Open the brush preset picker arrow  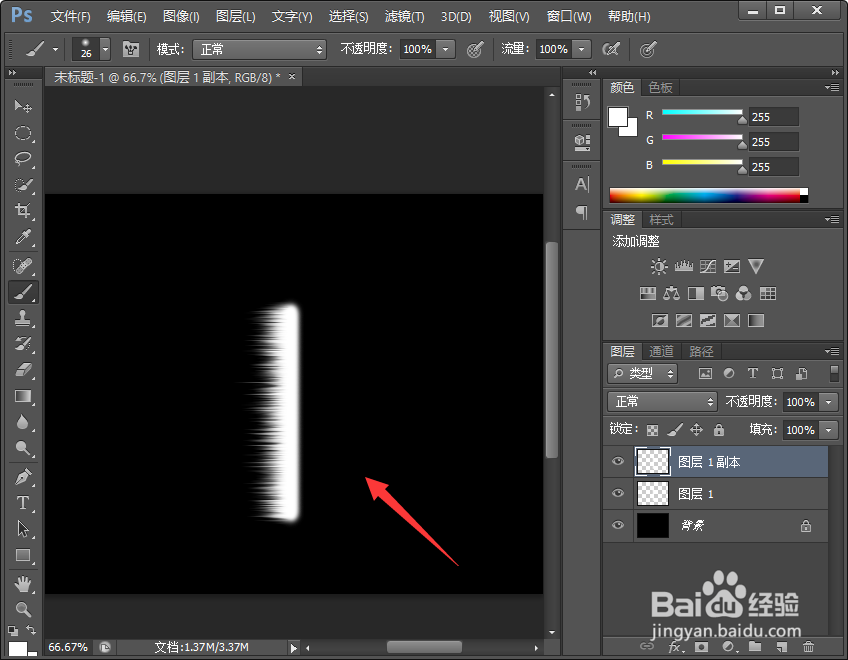click(105, 49)
